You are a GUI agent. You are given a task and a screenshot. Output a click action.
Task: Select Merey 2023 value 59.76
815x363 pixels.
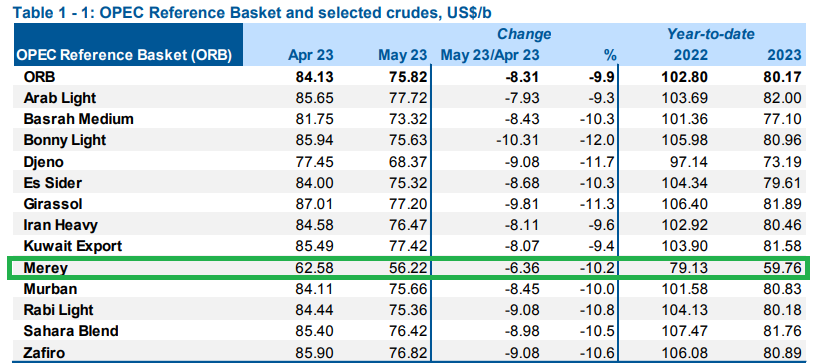782,268
